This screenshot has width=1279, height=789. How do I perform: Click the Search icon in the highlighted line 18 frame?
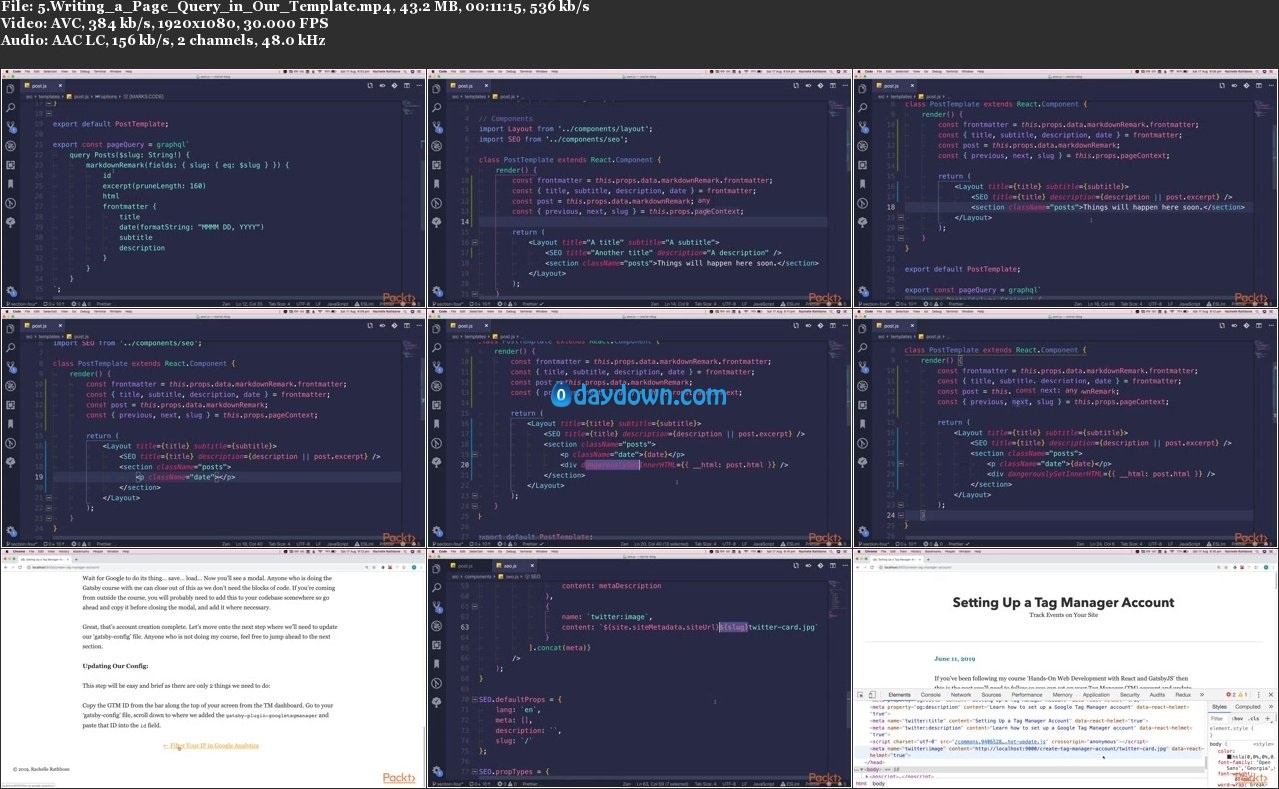pos(862,108)
